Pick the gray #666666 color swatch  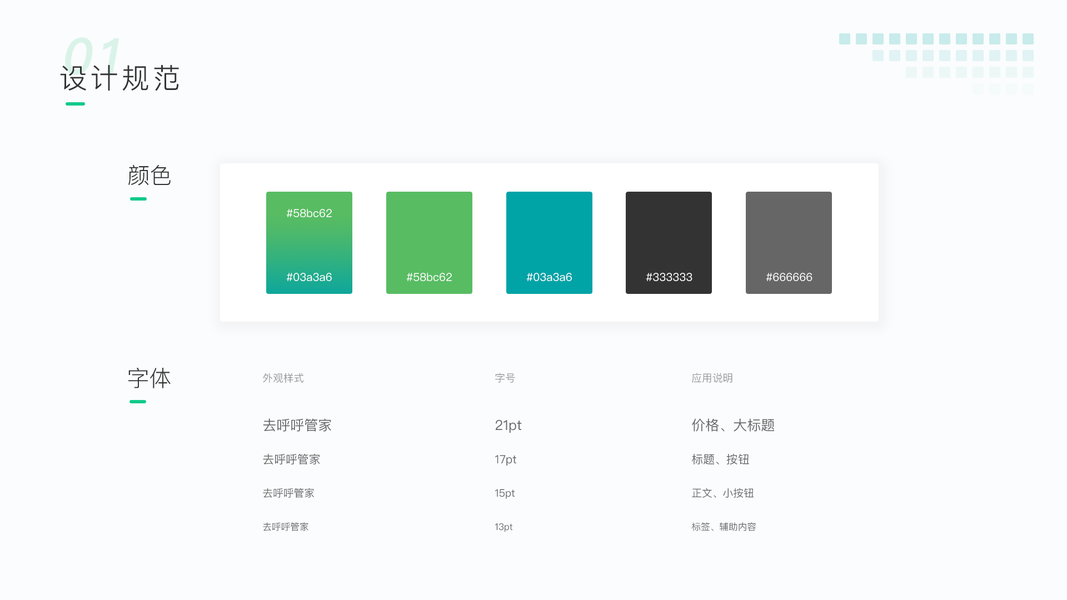[x=789, y=243]
